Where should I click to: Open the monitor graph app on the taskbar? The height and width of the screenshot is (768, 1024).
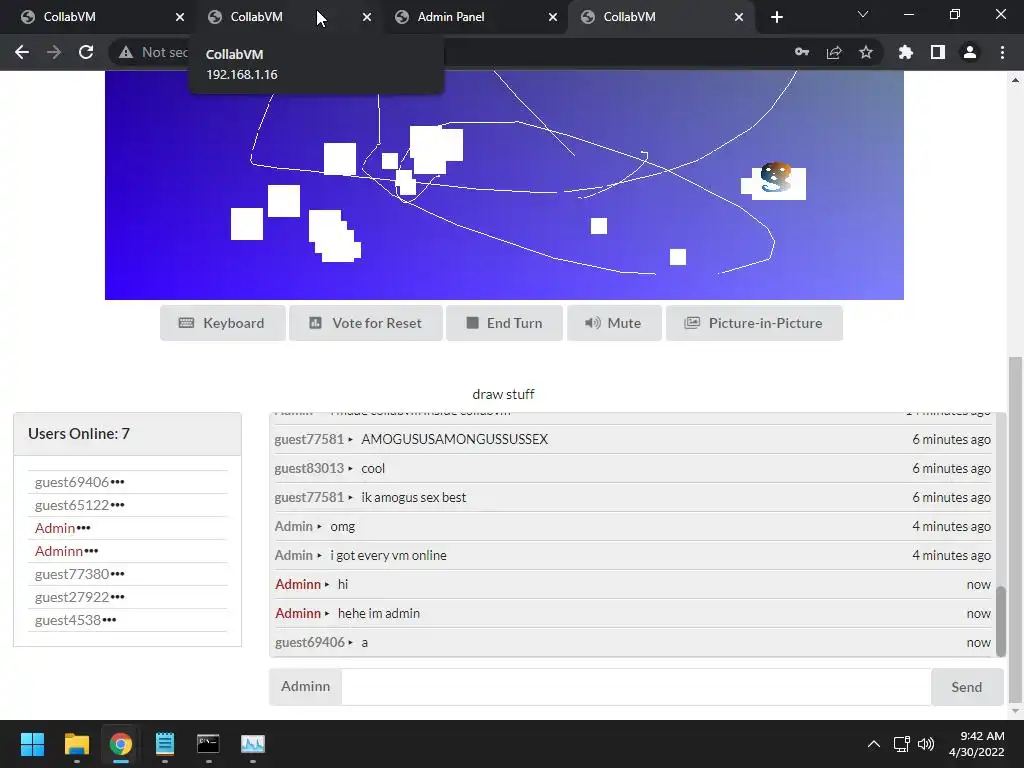(x=253, y=744)
